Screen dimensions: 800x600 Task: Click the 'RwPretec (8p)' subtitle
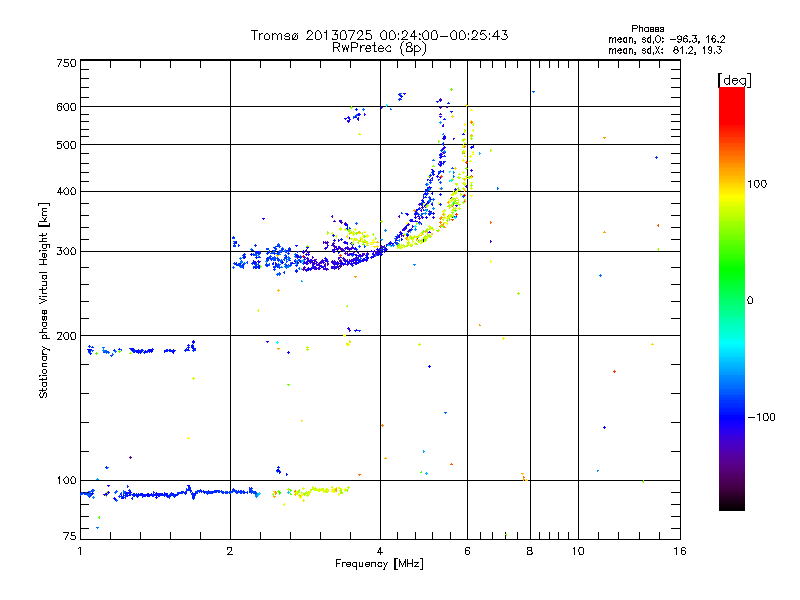379,48
